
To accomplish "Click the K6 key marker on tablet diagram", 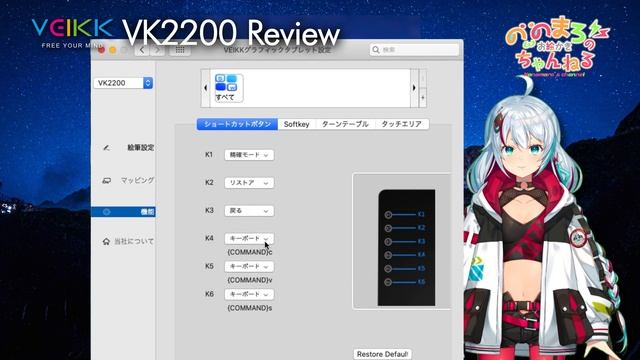I will [x=389, y=282].
